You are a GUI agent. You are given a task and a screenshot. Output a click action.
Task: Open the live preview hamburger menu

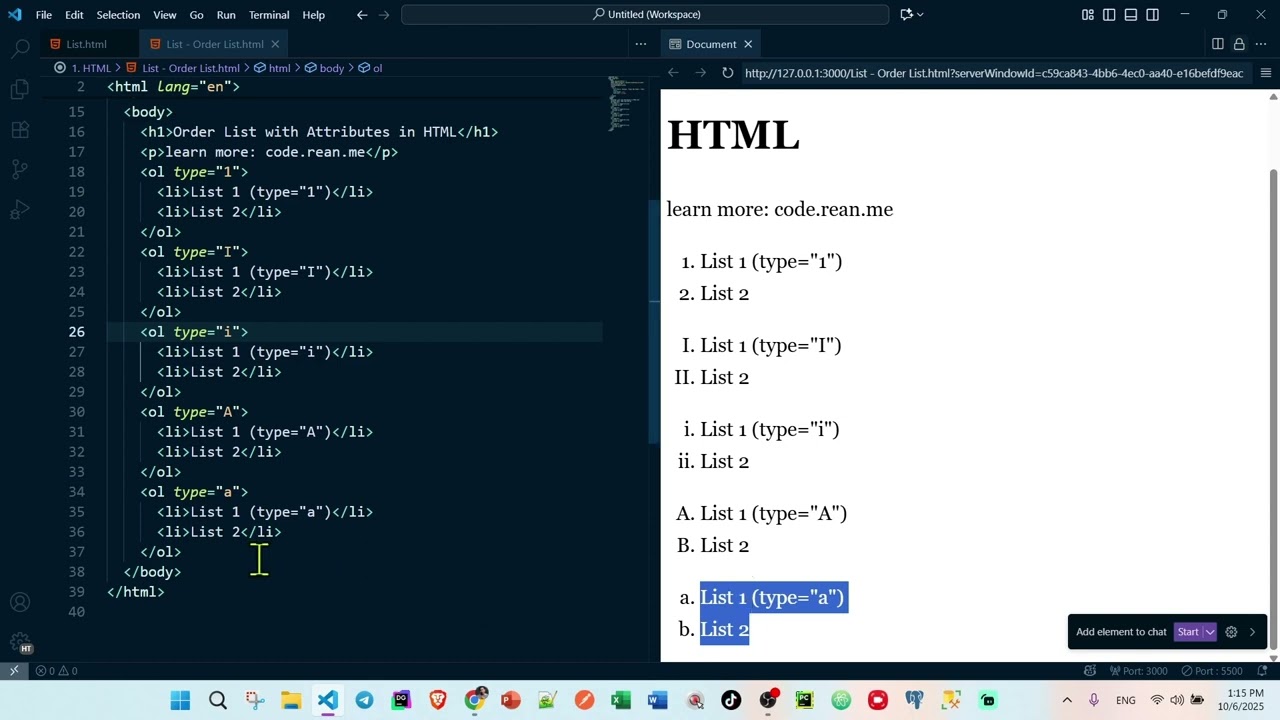pos(1265,73)
